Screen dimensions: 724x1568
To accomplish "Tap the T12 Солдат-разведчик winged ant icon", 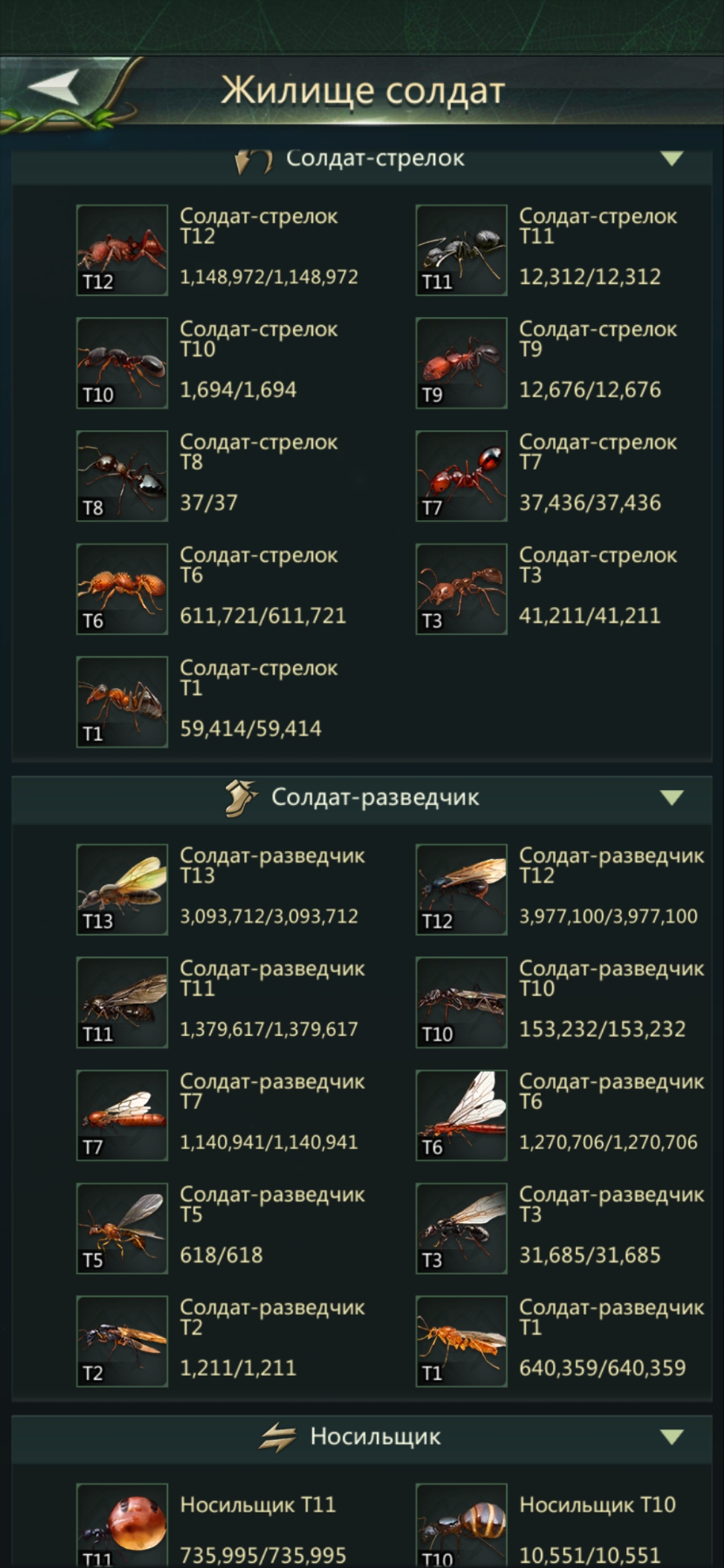I will (x=461, y=889).
